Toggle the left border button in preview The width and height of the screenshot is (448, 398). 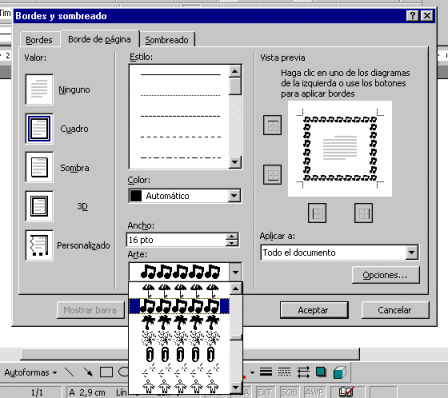coord(317,213)
